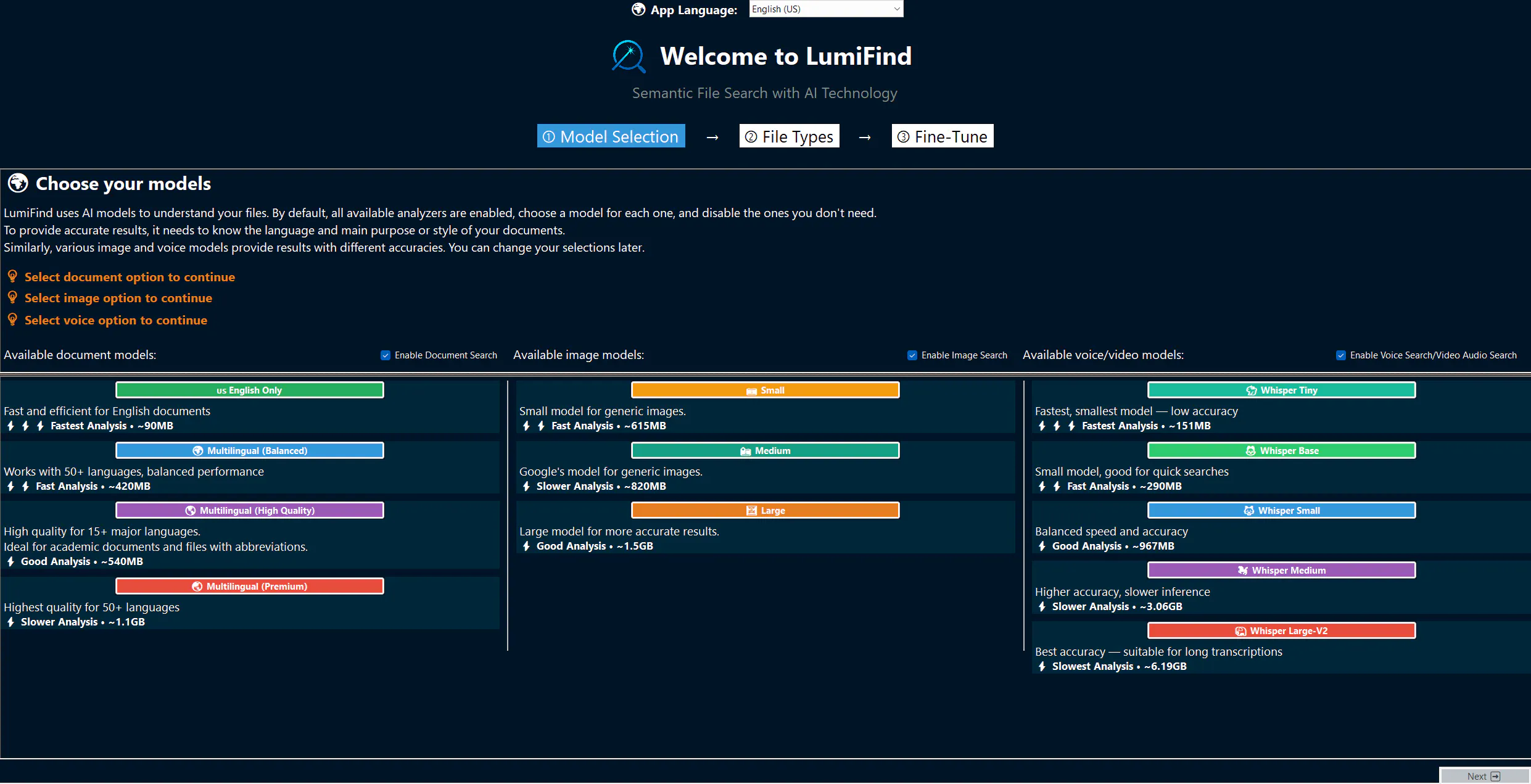Click the lightning bolt icon beside Slower Analysis ~3.06GB
1531x784 pixels.
[x=1042, y=606]
